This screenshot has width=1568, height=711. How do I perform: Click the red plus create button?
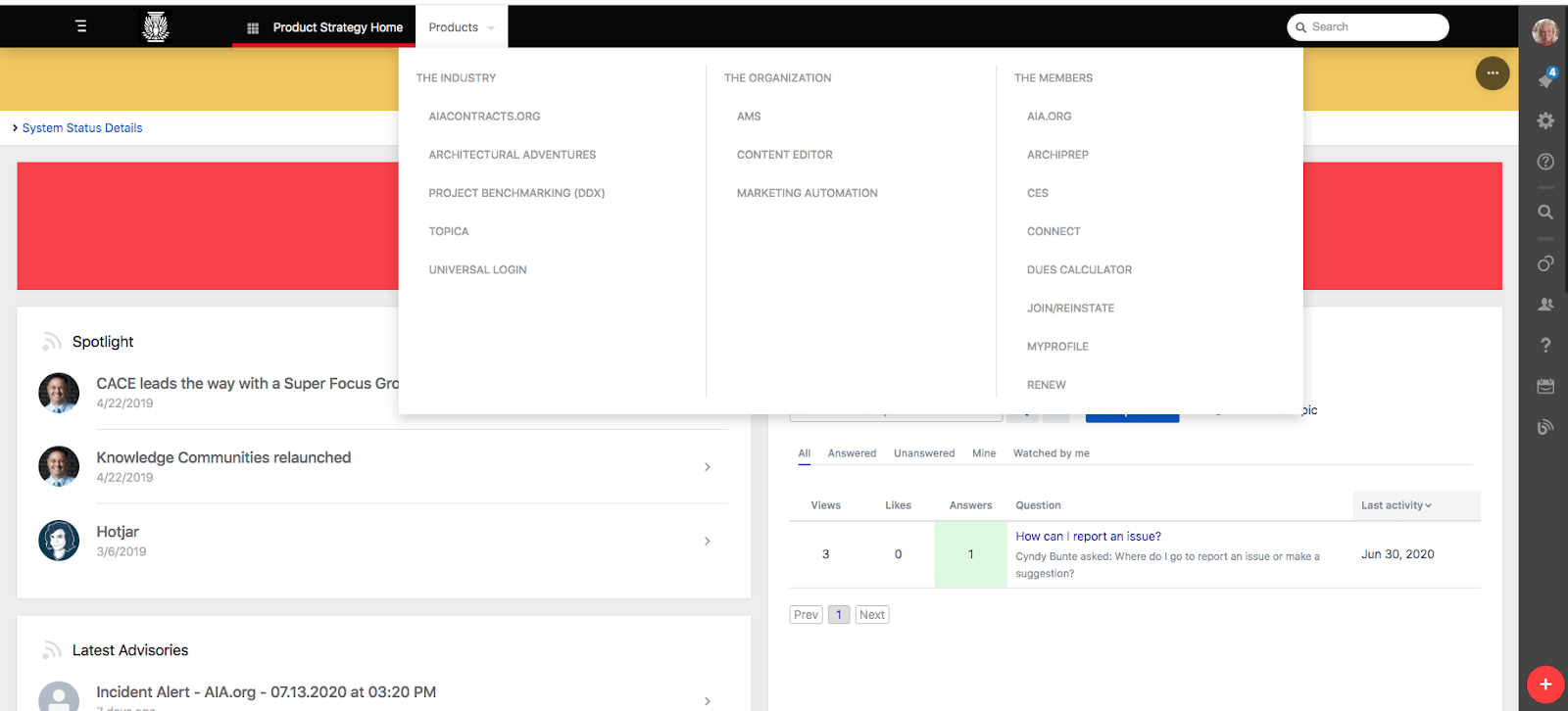tap(1545, 685)
